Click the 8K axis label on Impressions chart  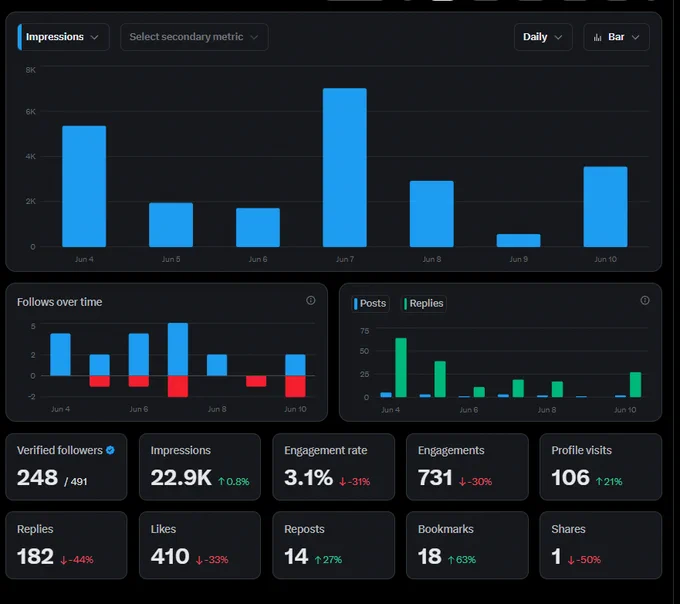coord(30,70)
